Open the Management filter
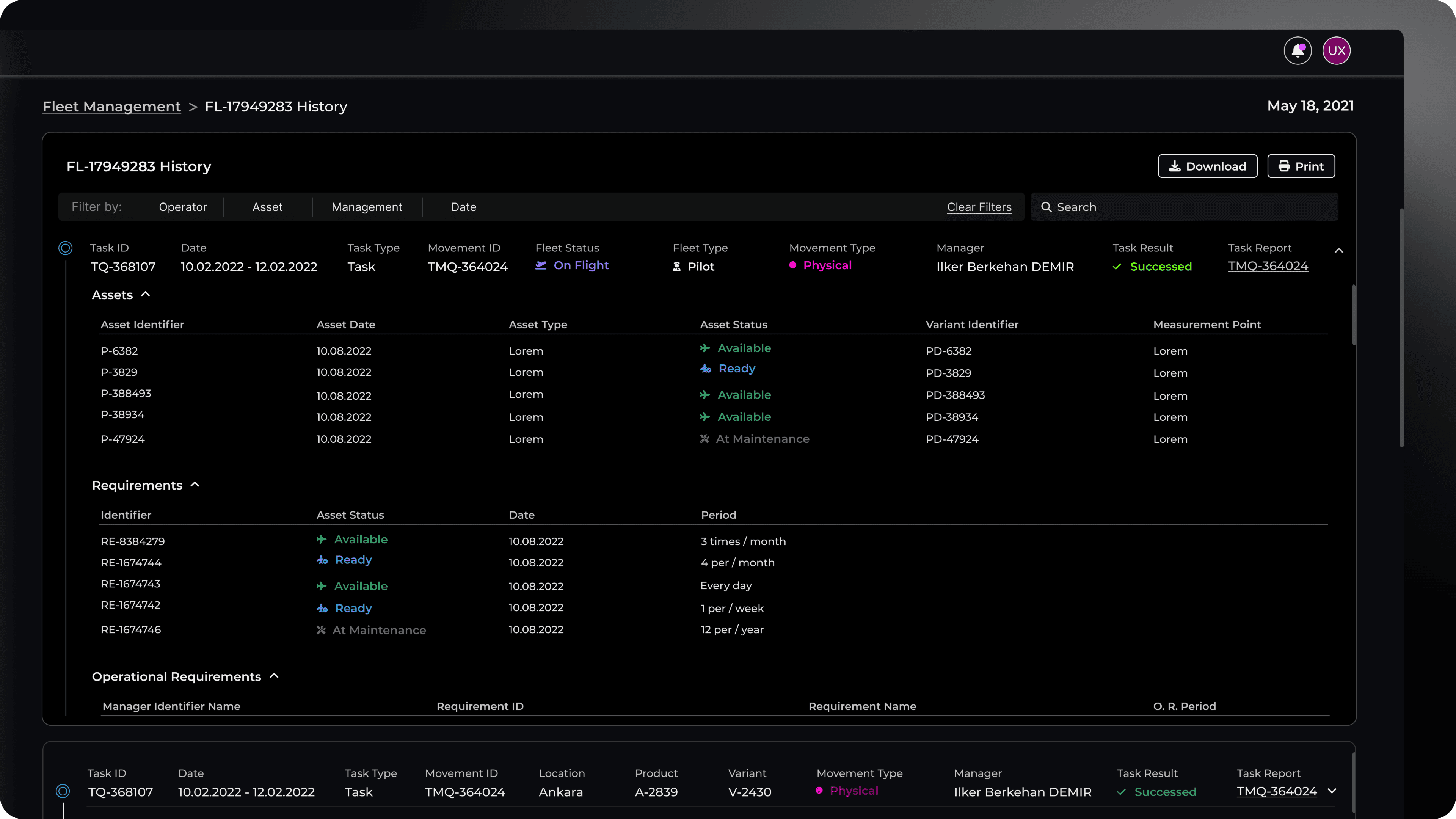This screenshot has width=1456, height=819. coord(367,207)
